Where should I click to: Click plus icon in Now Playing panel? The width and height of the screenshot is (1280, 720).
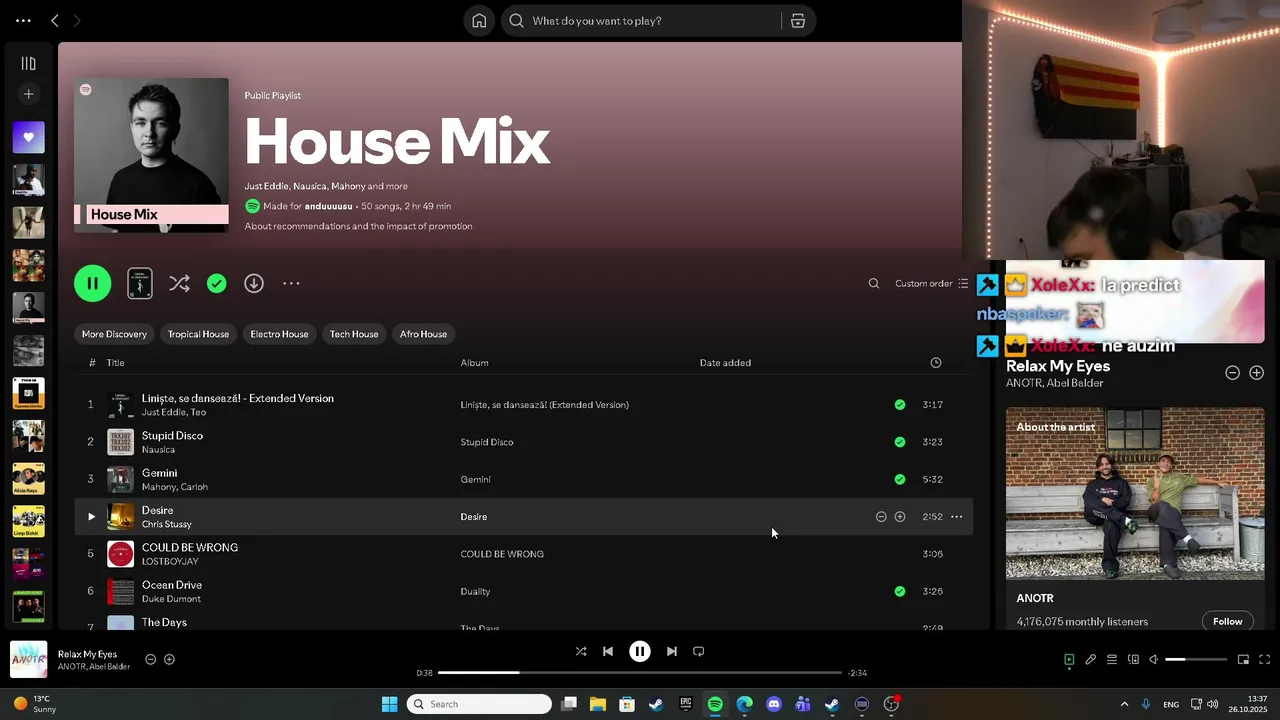click(1257, 372)
